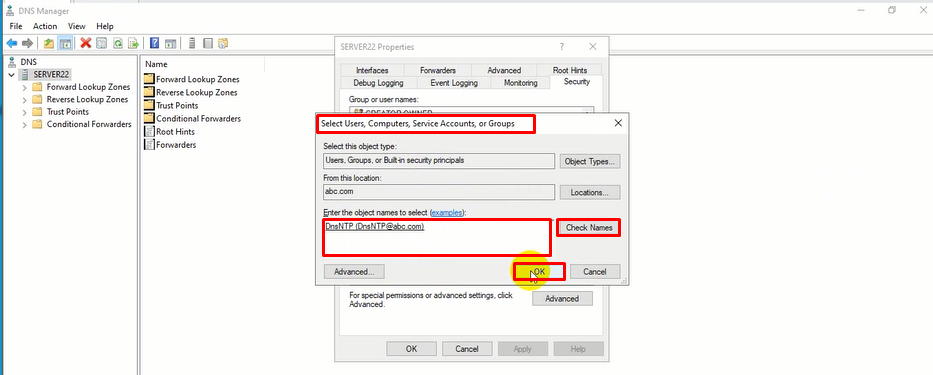Viewport: 933px width, 375px height.
Task: Click Cancel in Select Users dialog
Action: coord(595,271)
